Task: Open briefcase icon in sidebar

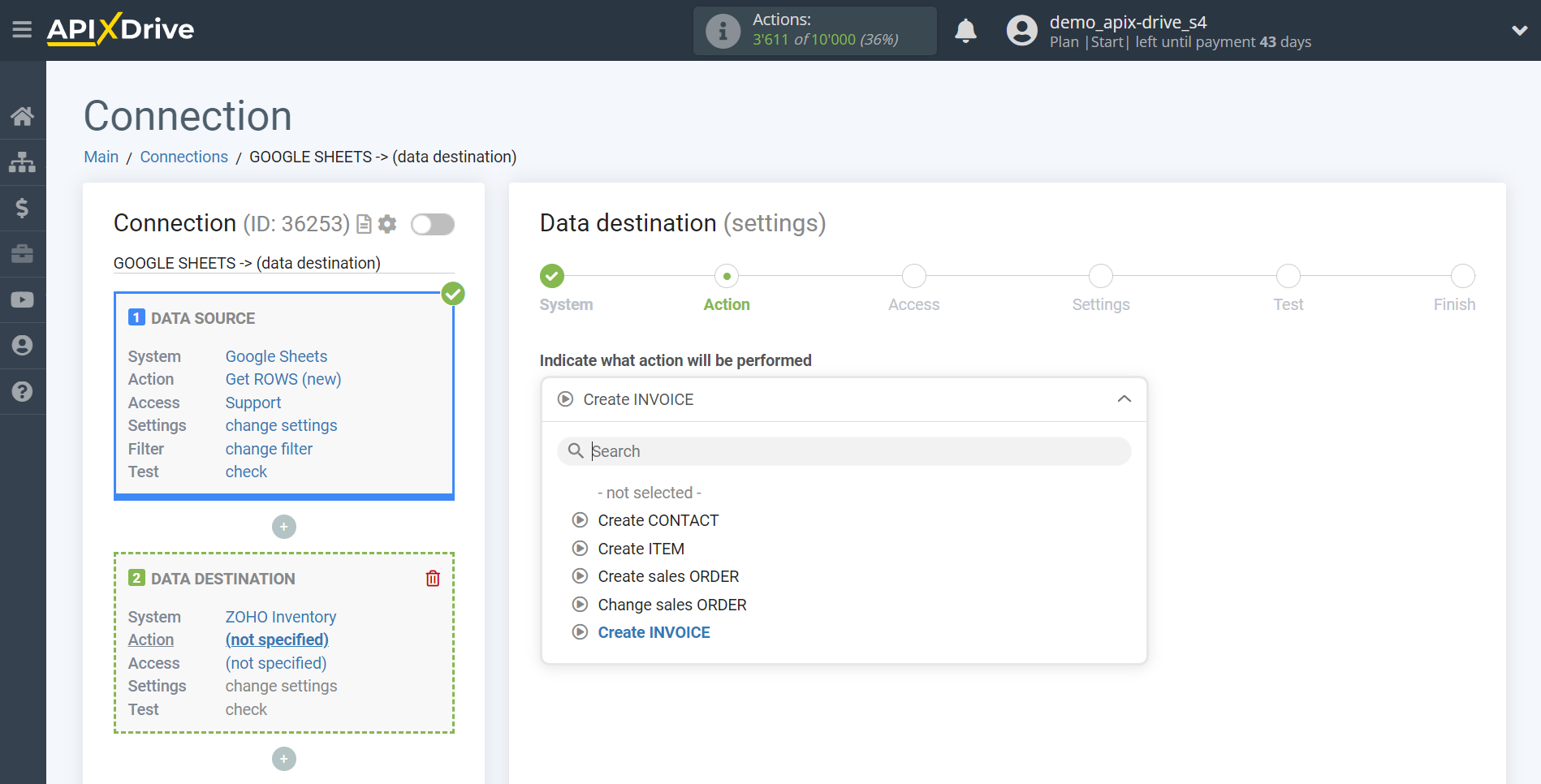Action: point(22,254)
